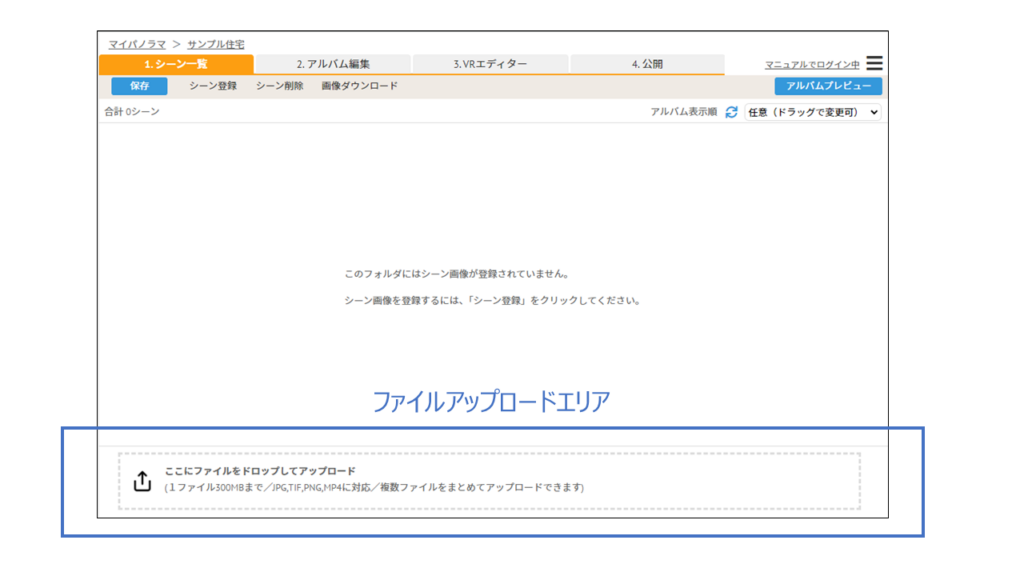Click シーン登録 in the toolbar
1024x576 pixels.
pos(213,86)
